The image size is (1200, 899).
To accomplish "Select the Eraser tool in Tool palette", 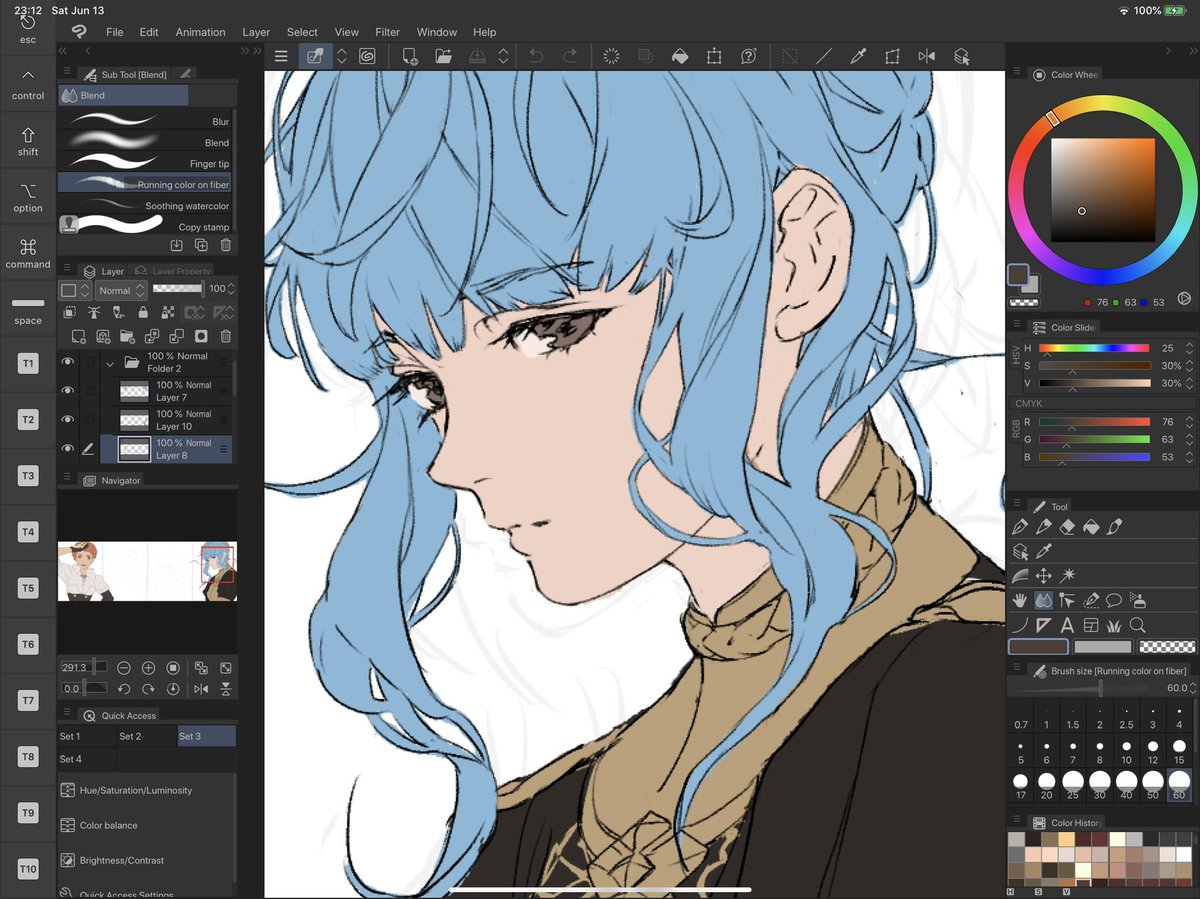I will click(x=1067, y=526).
